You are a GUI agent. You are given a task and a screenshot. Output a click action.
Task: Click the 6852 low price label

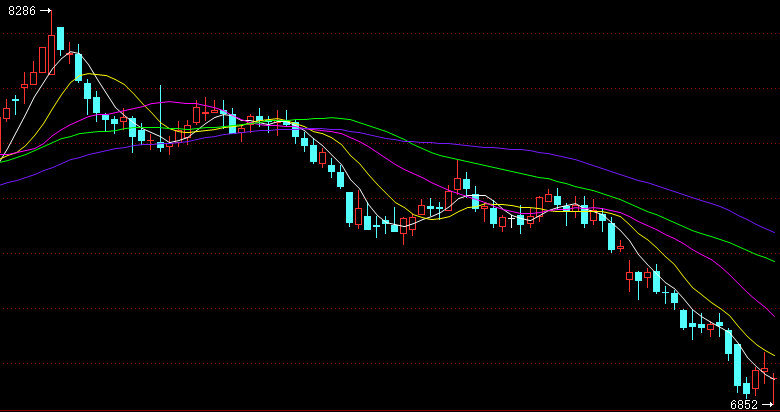point(744,405)
